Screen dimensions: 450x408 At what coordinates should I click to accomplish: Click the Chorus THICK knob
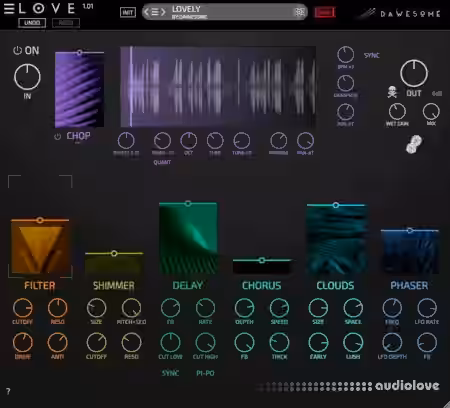coord(279,343)
